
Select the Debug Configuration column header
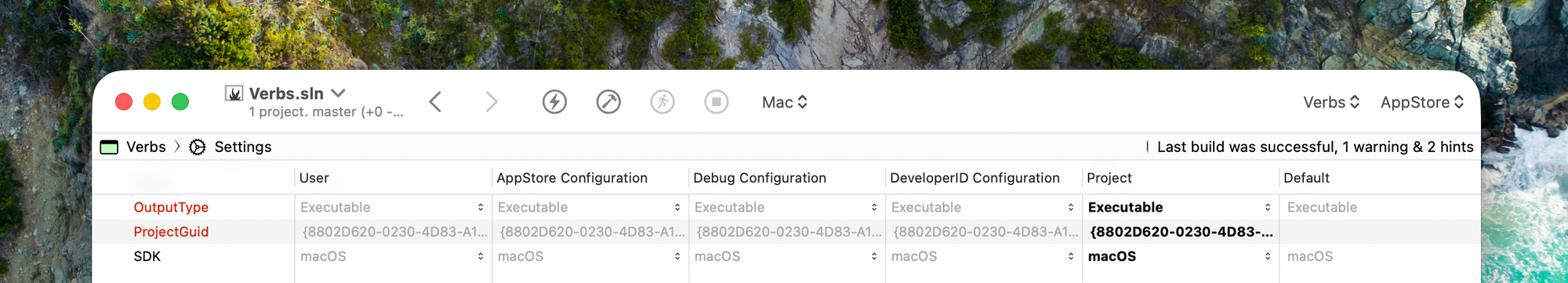click(x=760, y=178)
